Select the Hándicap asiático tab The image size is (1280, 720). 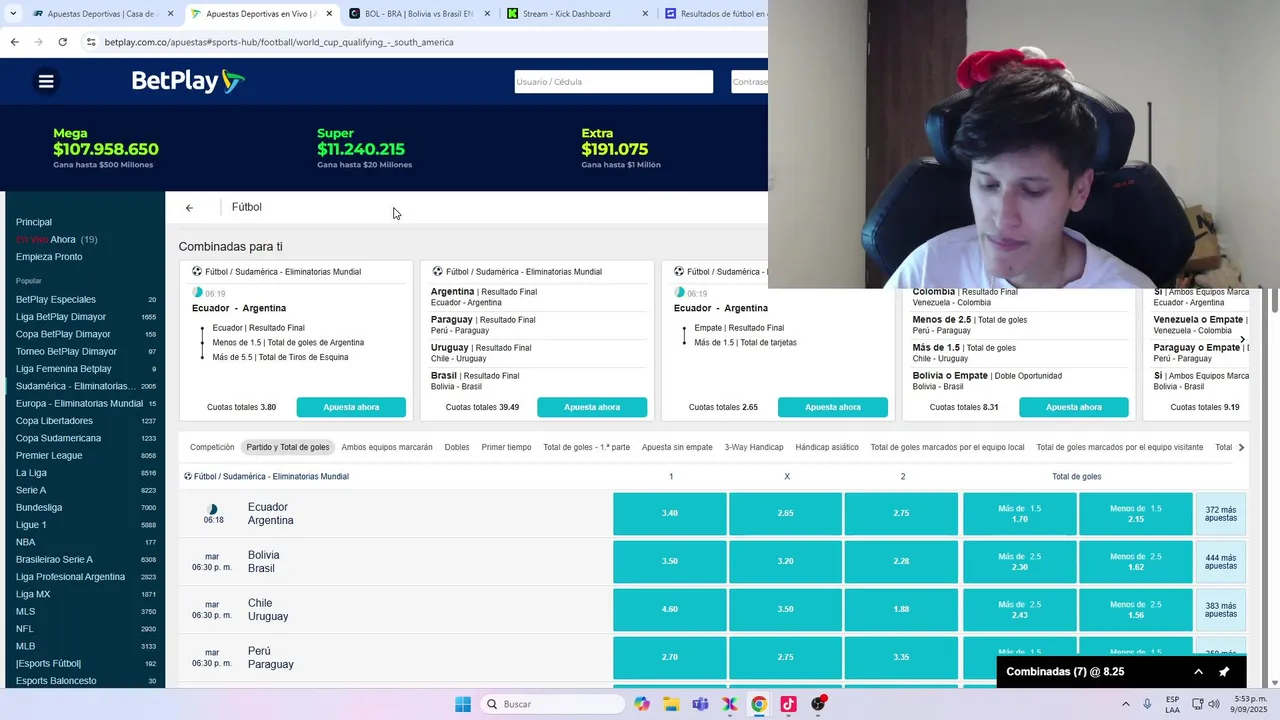(827, 447)
